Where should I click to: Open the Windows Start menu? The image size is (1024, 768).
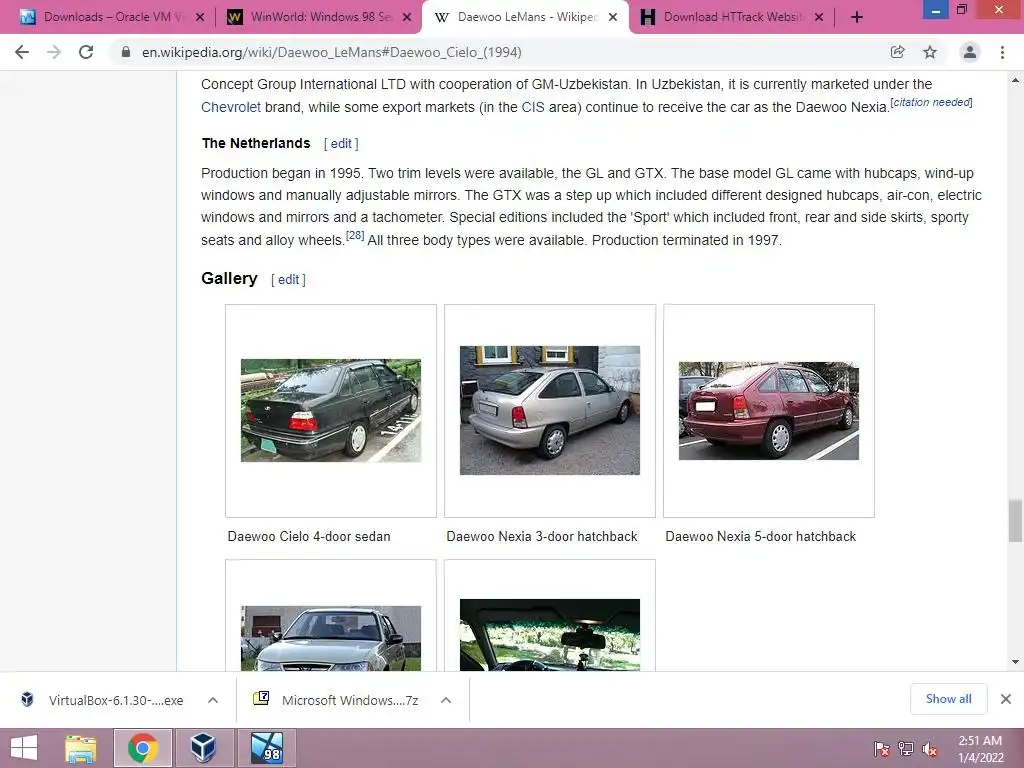tap(25, 748)
